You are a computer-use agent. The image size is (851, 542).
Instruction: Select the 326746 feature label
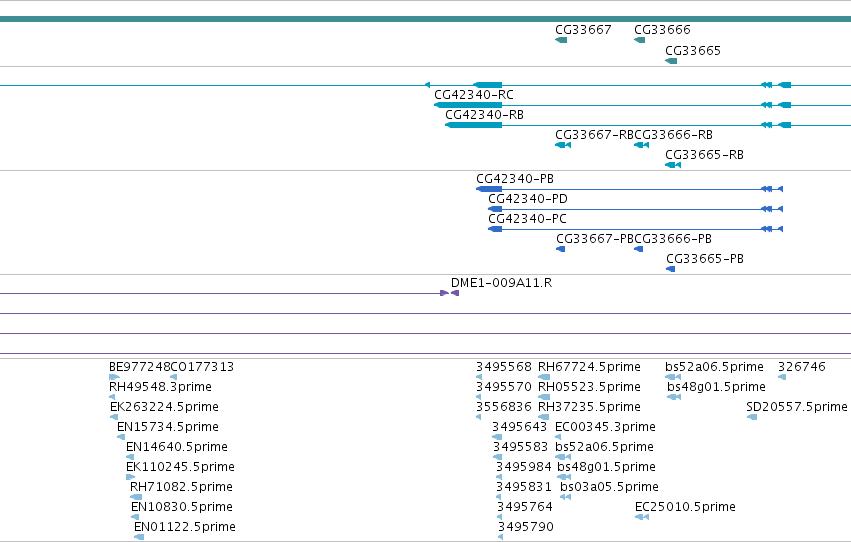tap(802, 367)
